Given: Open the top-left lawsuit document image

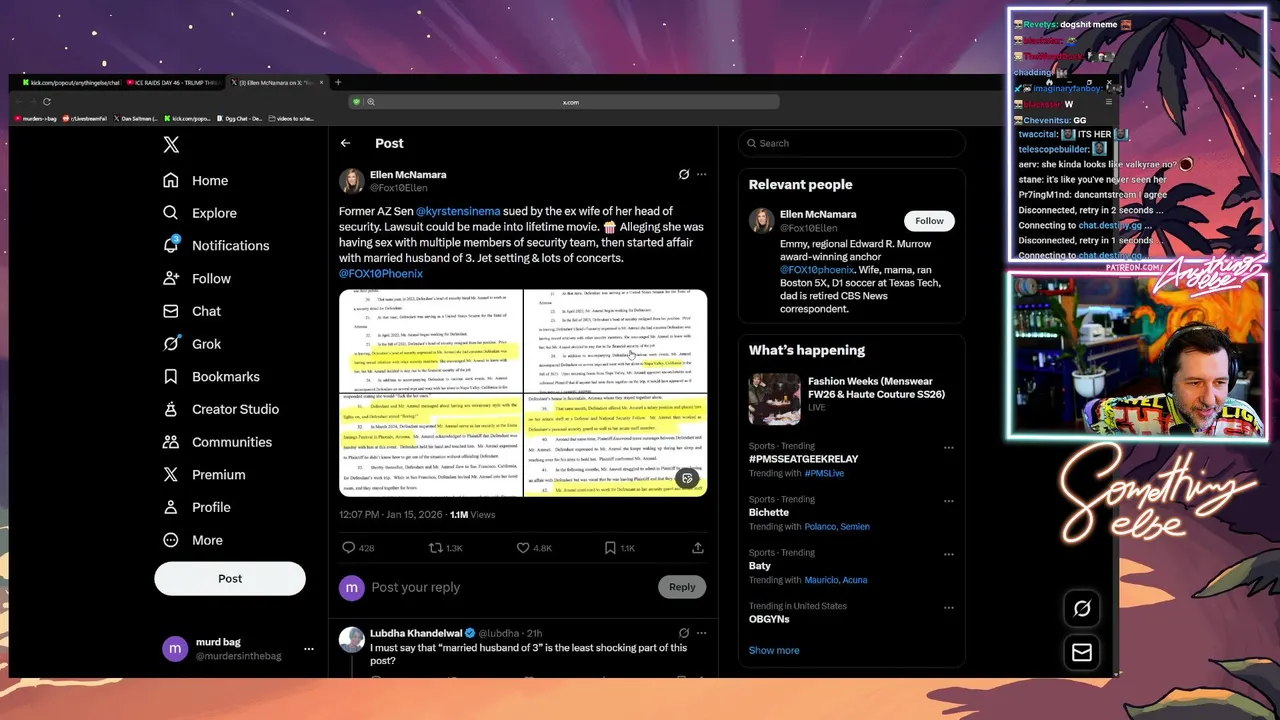Looking at the screenshot, I should point(431,340).
